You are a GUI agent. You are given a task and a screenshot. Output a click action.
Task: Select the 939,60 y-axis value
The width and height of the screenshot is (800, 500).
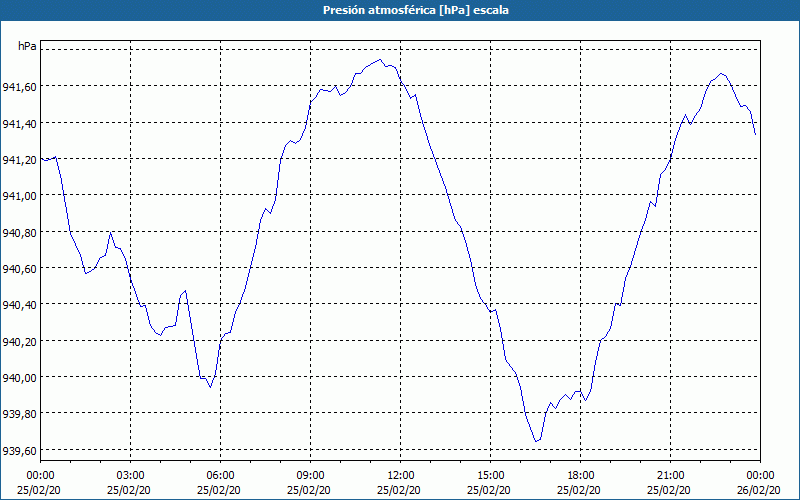pyautogui.click(x=19, y=451)
